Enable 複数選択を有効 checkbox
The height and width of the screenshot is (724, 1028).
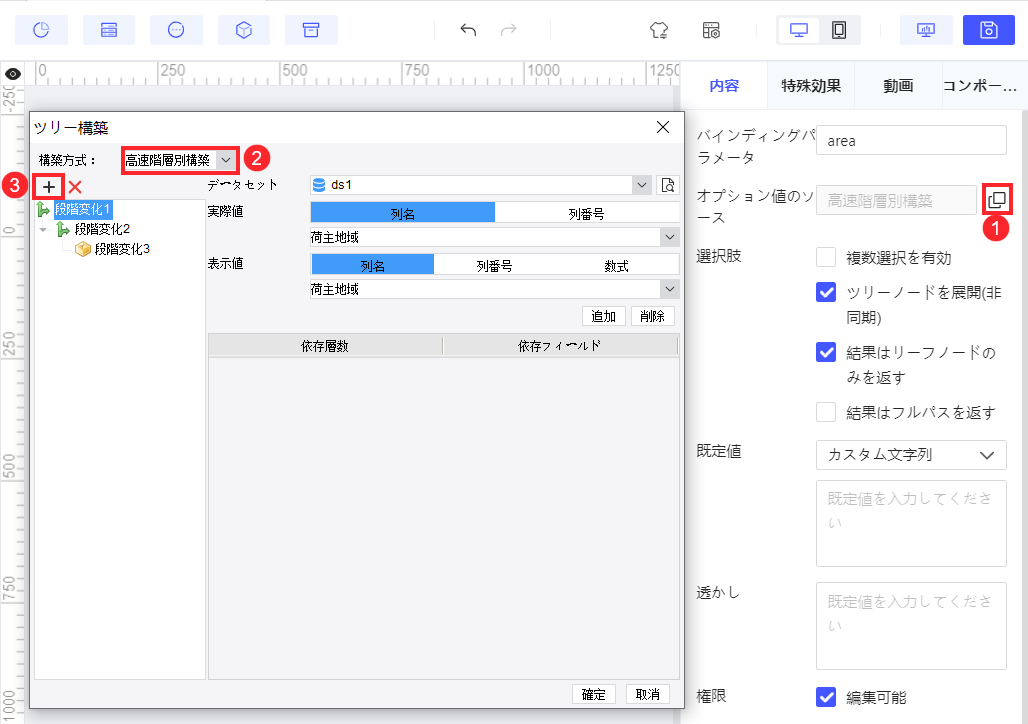pyautogui.click(x=826, y=257)
